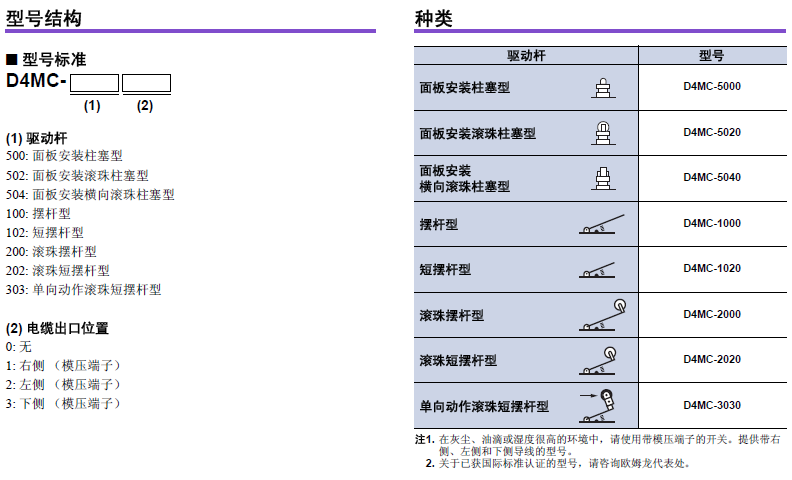
Task: Click the hinge roller lever (滚珠摆杆型) diagram
Action: (x=604, y=314)
